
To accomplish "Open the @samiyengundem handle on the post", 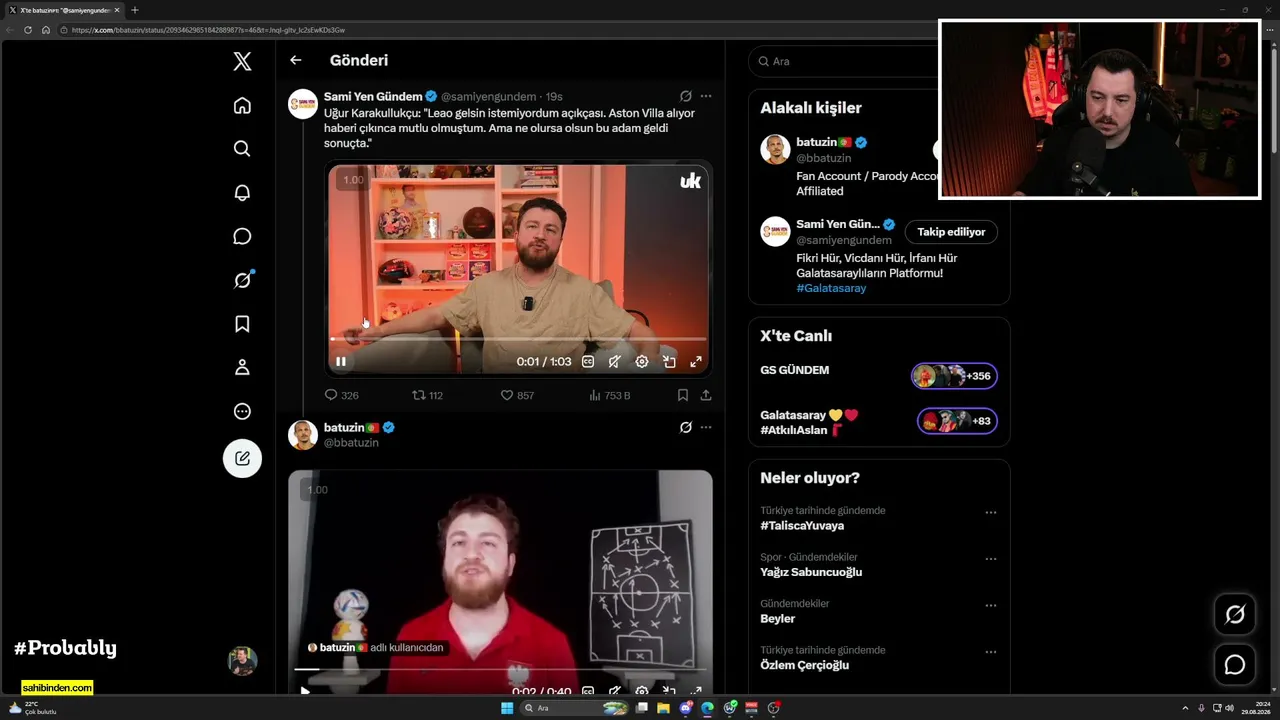I will [488, 97].
